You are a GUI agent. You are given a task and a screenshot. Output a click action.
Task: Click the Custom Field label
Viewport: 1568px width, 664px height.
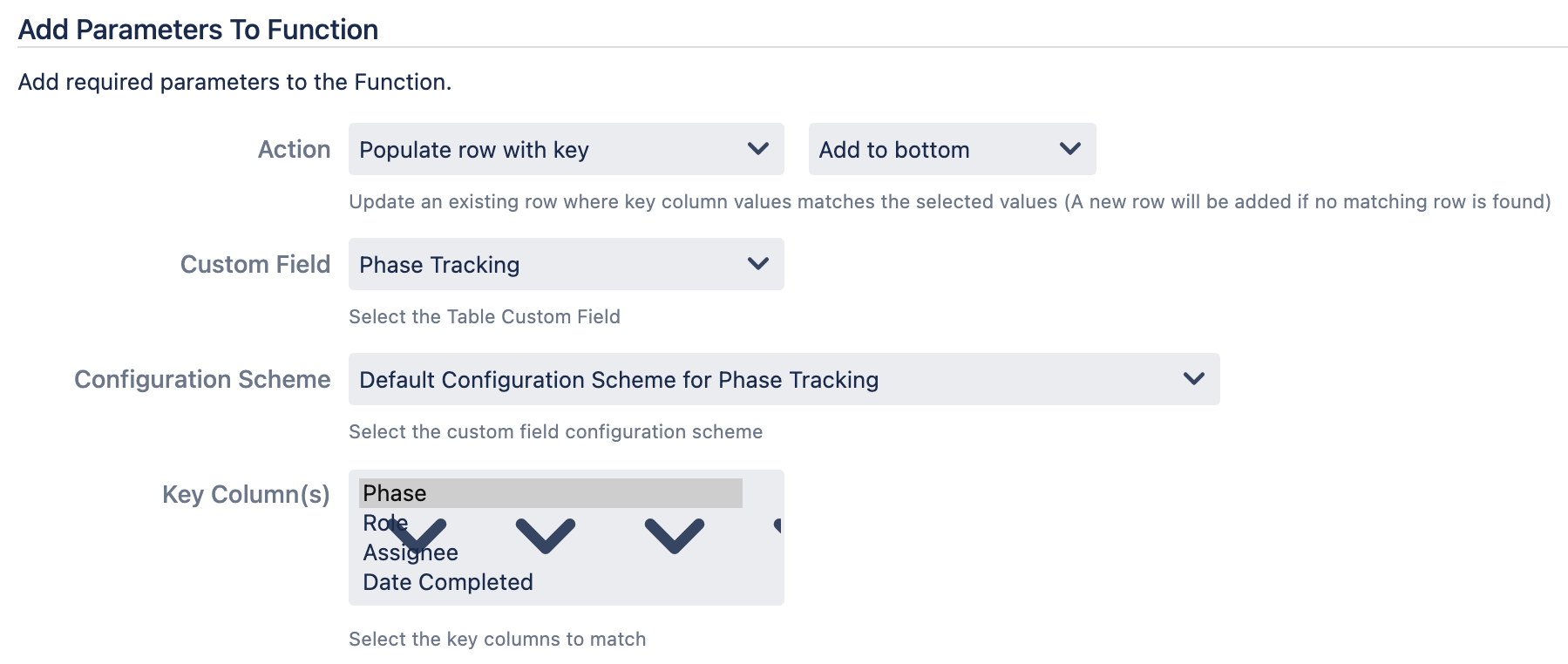pyautogui.click(x=255, y=264)
